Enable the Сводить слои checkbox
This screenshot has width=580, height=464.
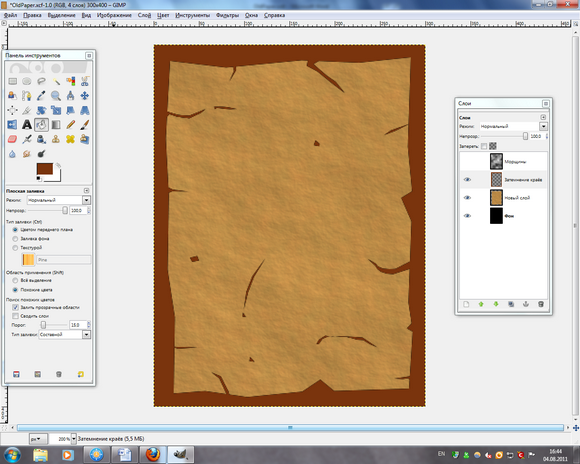tap(15, 316)
